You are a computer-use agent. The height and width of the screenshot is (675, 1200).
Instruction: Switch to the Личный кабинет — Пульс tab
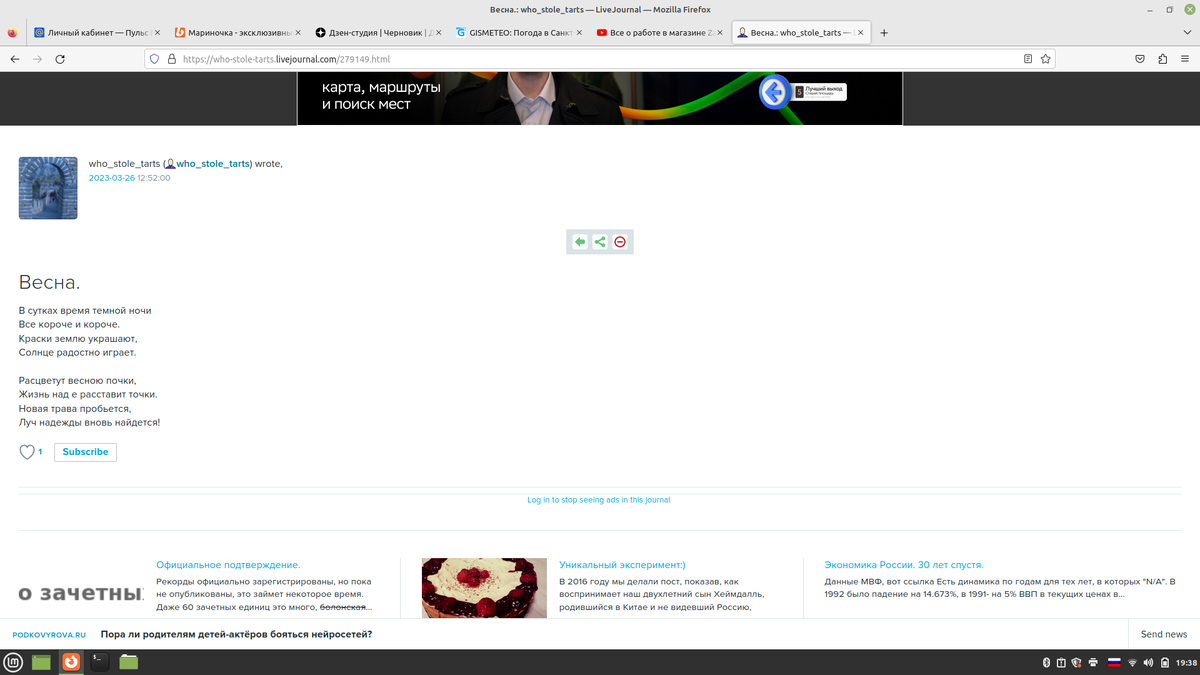click(x=95, y=33)
